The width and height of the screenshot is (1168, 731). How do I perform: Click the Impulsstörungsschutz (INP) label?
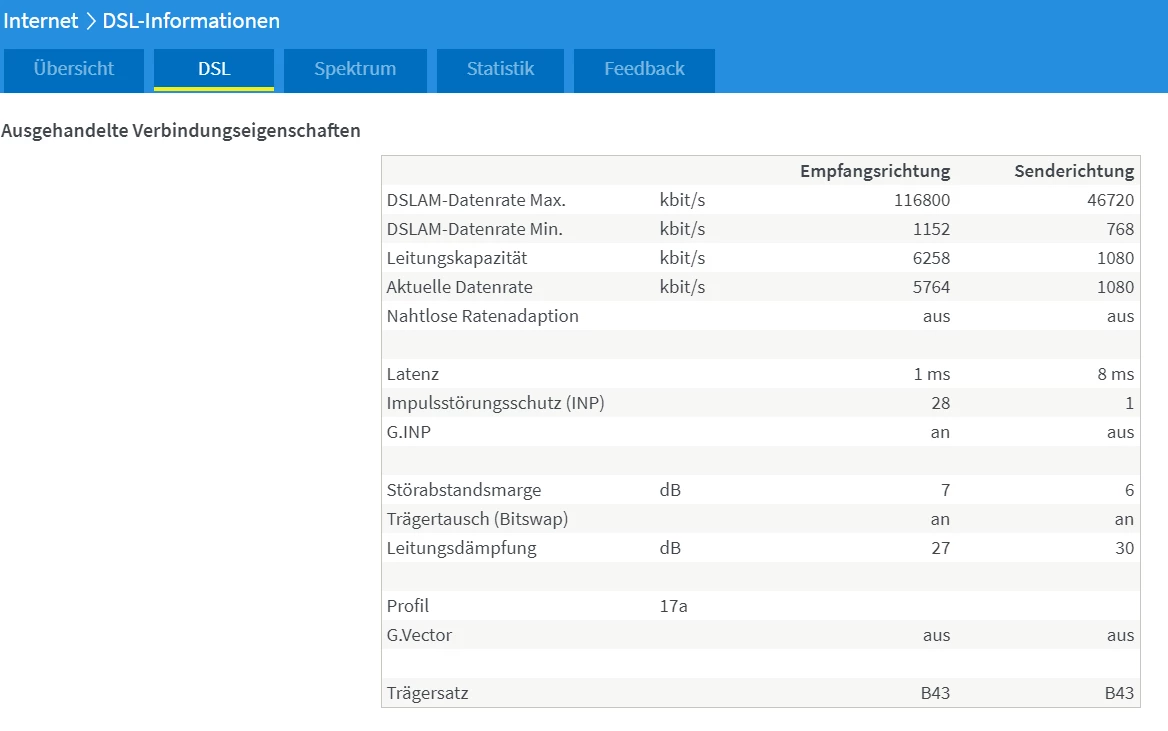tap(495, 403)
